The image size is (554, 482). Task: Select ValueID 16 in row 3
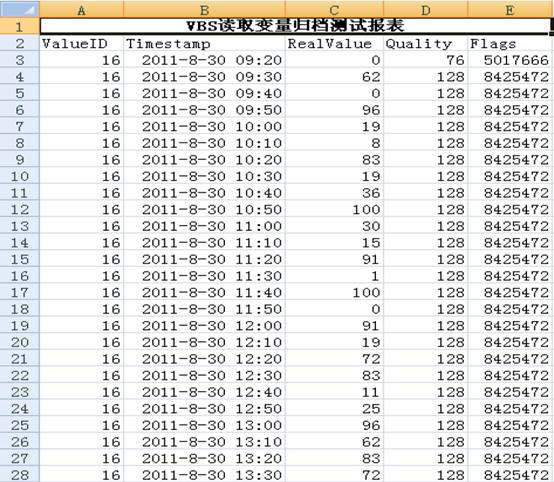pyautogui.click(x=82, y=60)
